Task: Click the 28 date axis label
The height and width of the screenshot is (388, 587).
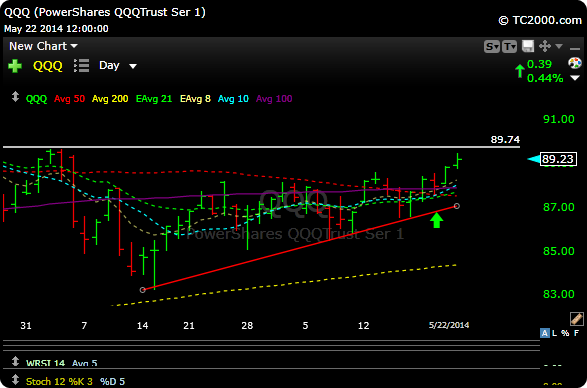Action: pos(247,326)
